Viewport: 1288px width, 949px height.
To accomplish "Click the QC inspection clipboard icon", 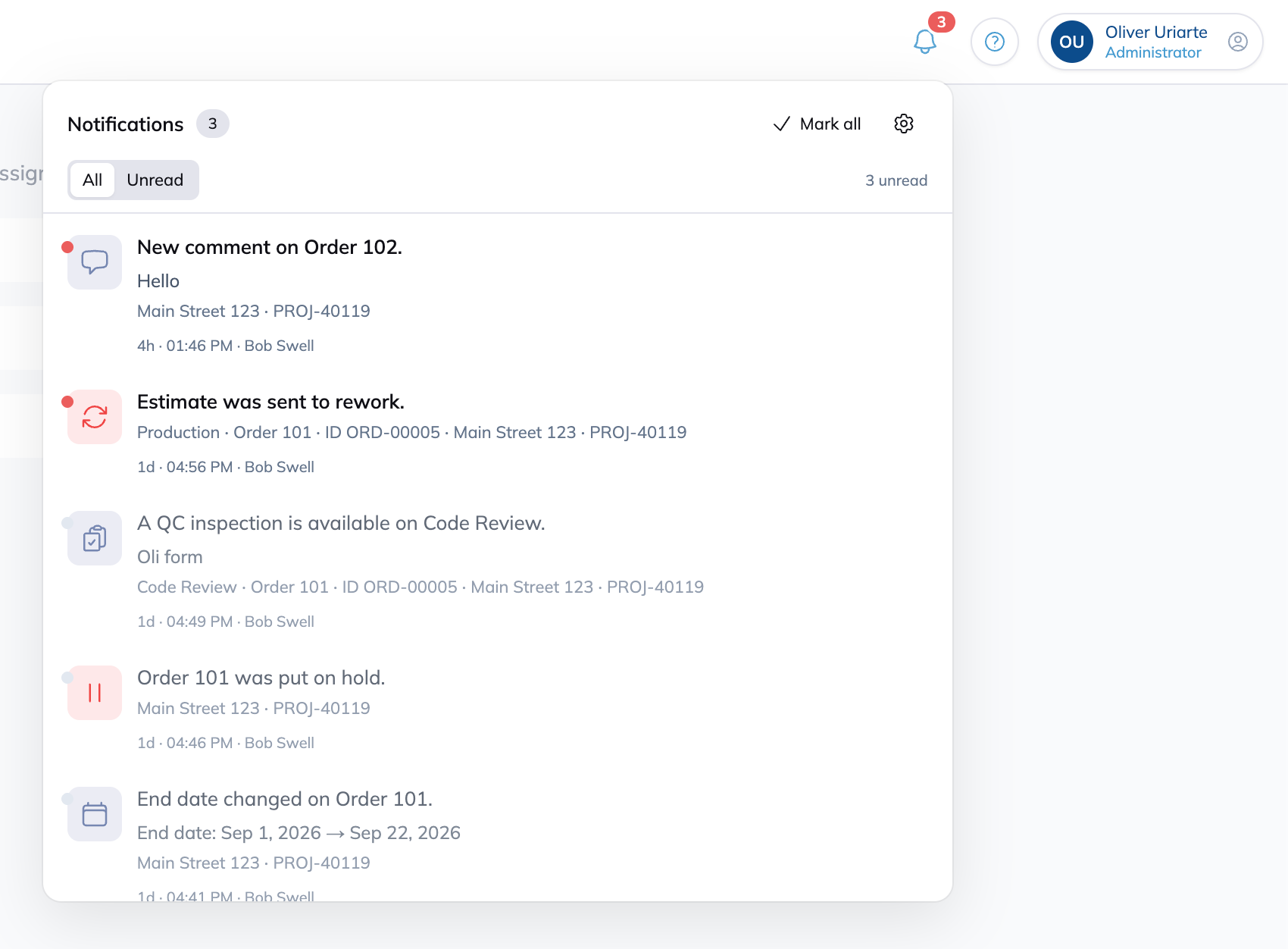I will coord(95,538).
